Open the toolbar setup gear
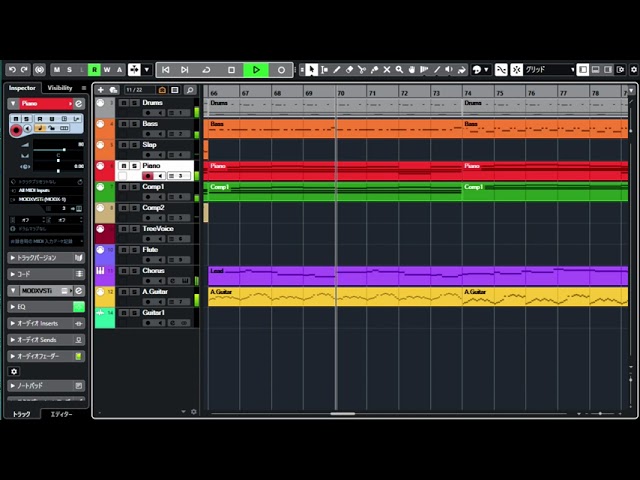The image size is (640, 480). pyautogui.click(x=634, y=70)
